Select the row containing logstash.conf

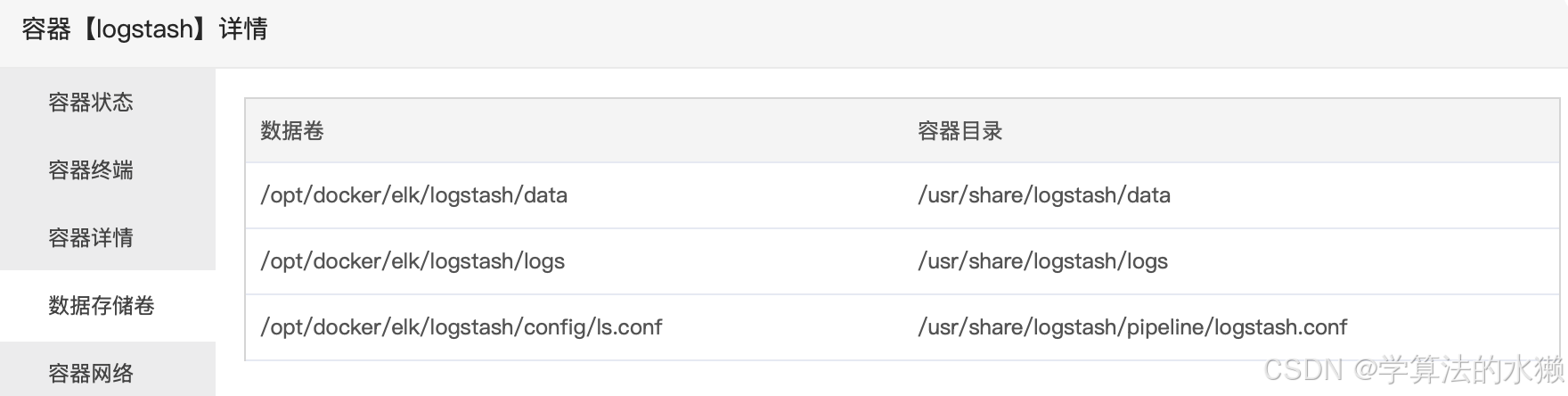click(x=902, y=327)
